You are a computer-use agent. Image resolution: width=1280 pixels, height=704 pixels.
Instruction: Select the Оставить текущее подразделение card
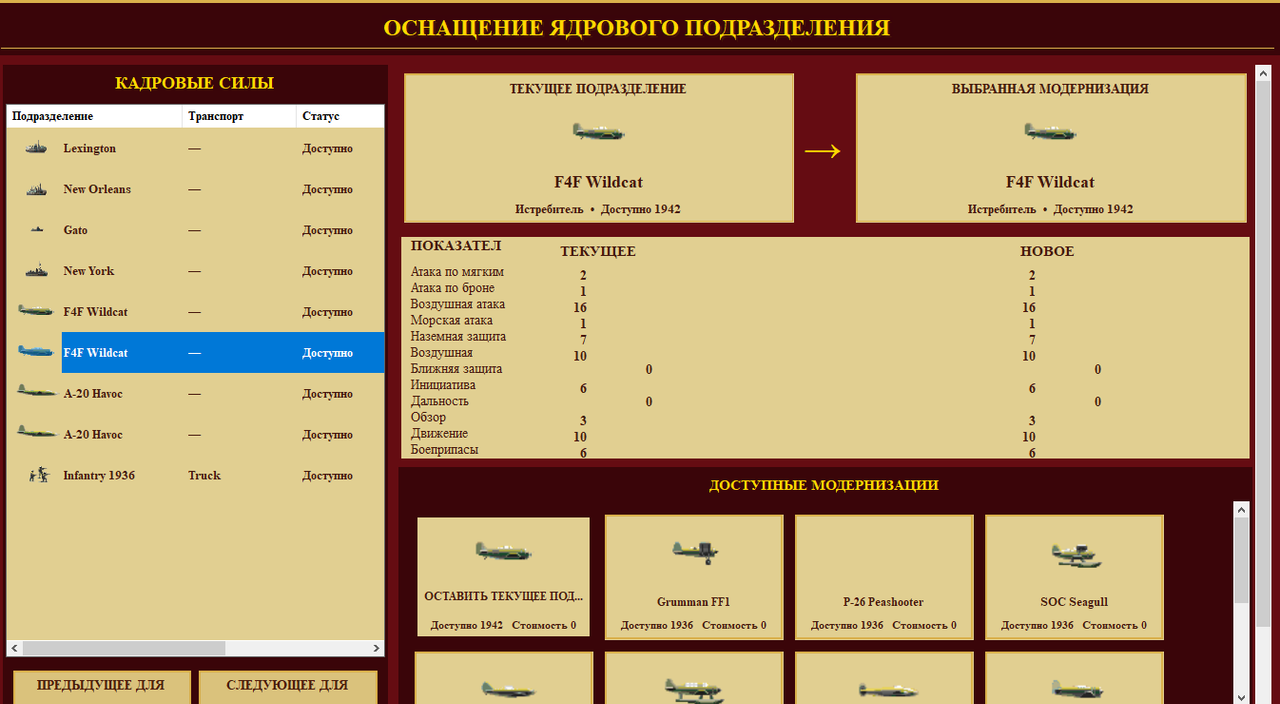[x=503, y=577]
